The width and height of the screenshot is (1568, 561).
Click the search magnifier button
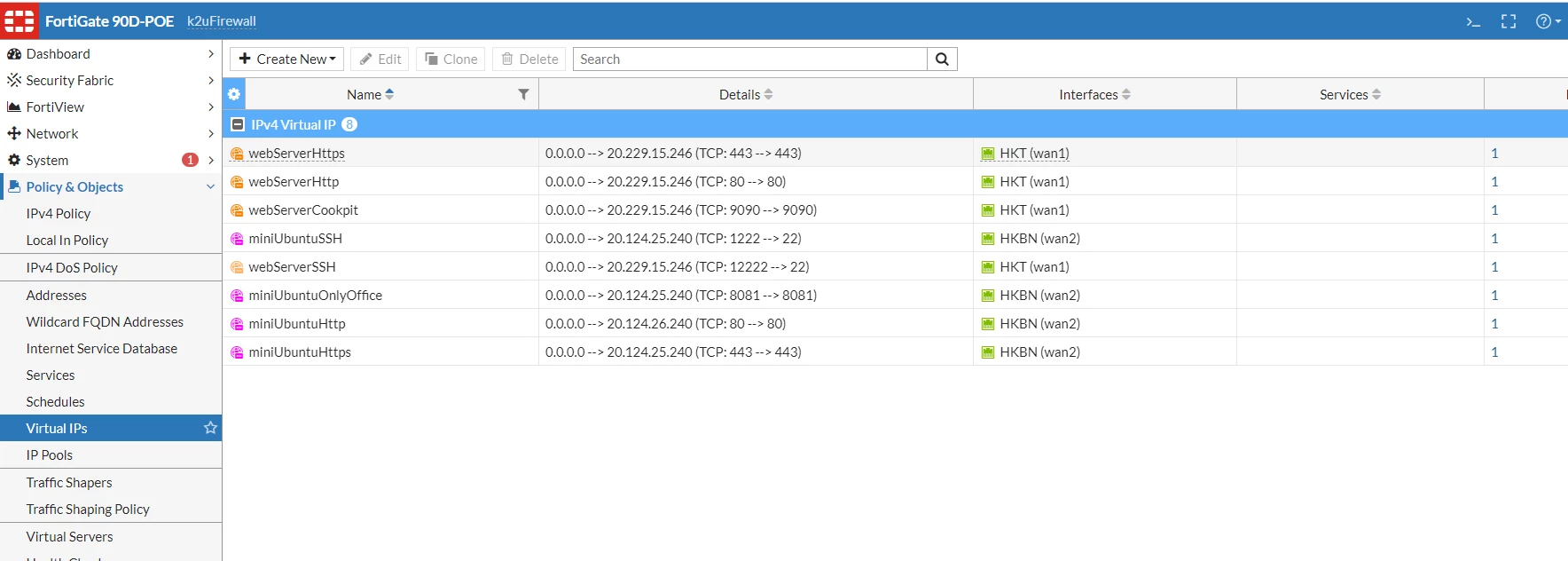[942, 59]
